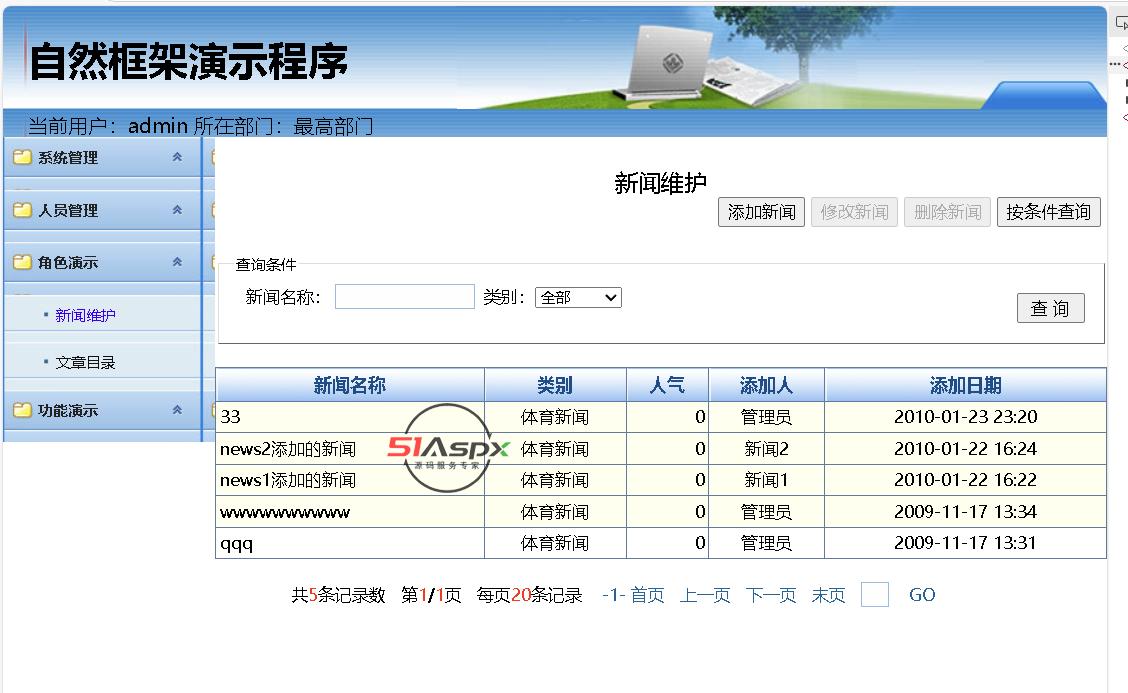Toggle the 功能演示 section chevron
The width and height of the screenshot is (1128, 693).
click(x=177, y=410)
